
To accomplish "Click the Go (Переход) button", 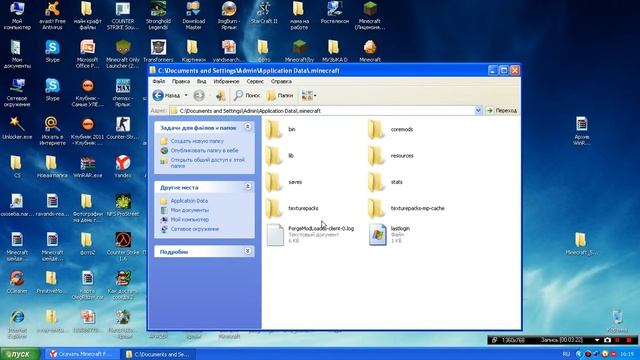I will [x=502, y=110].
